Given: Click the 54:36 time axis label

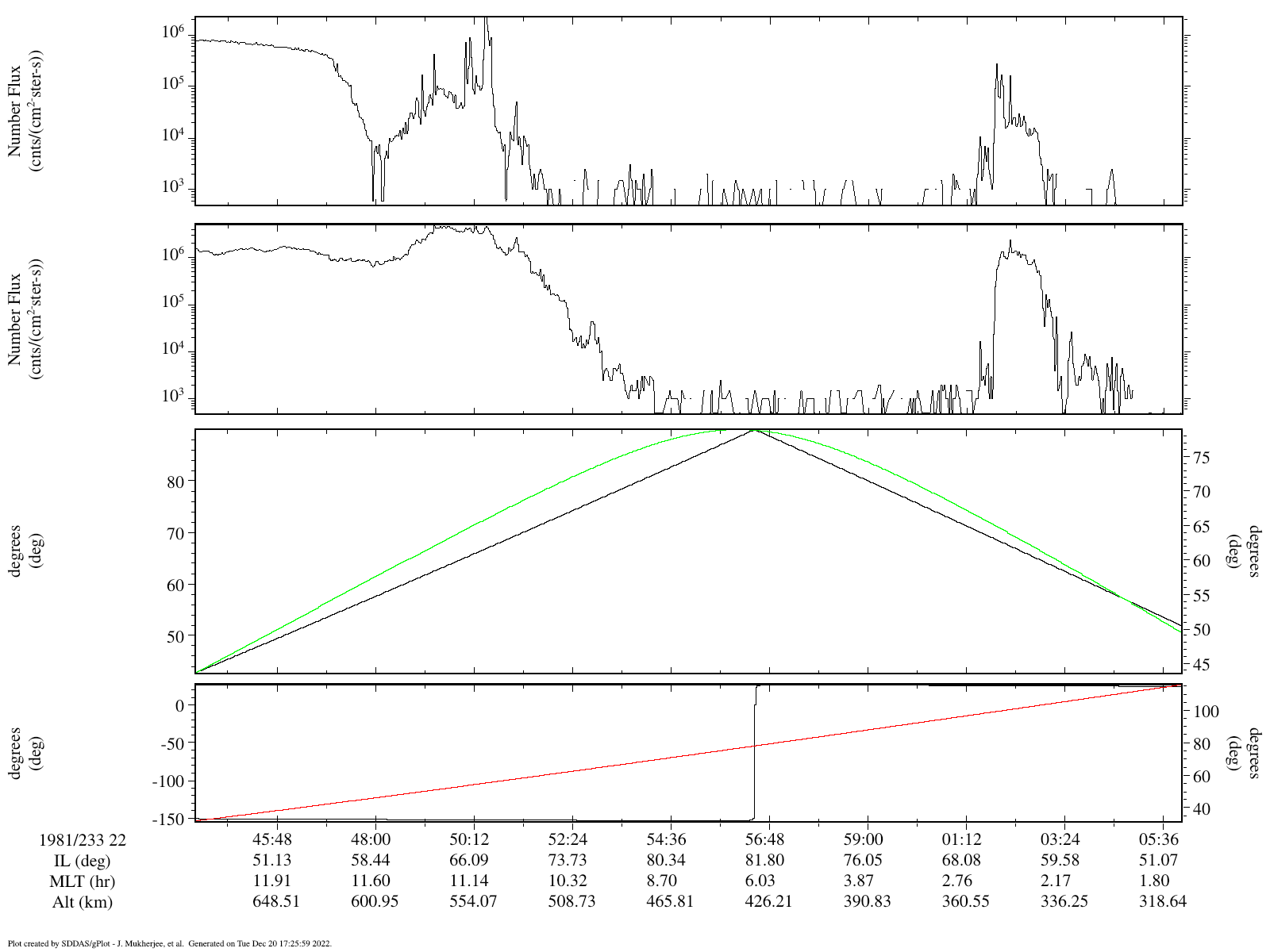Looking at the screenshot, I should (666, 839).
